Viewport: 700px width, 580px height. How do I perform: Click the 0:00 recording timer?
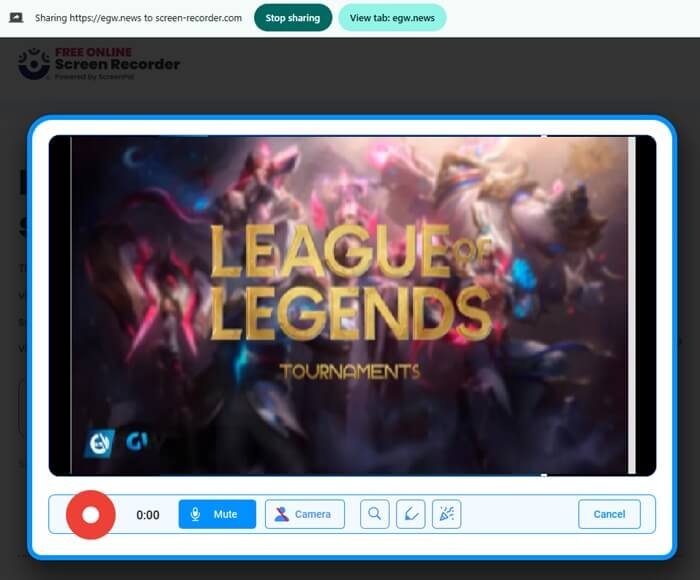coord(148,515)
